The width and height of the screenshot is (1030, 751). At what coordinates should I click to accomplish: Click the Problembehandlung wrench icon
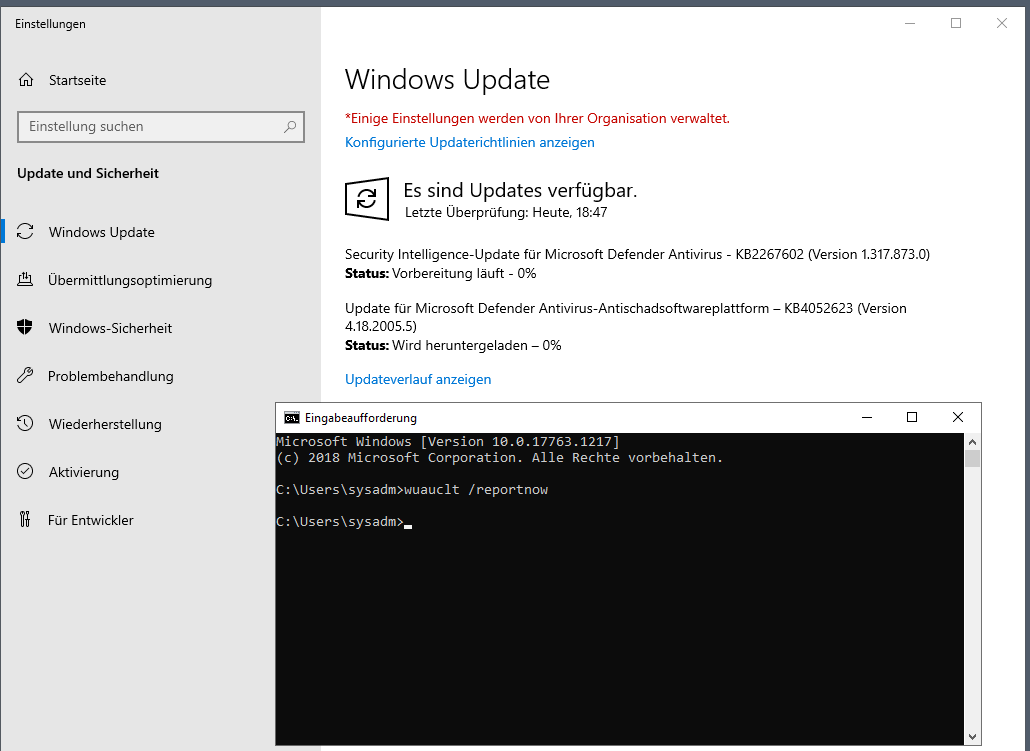(x=25, y=376)
